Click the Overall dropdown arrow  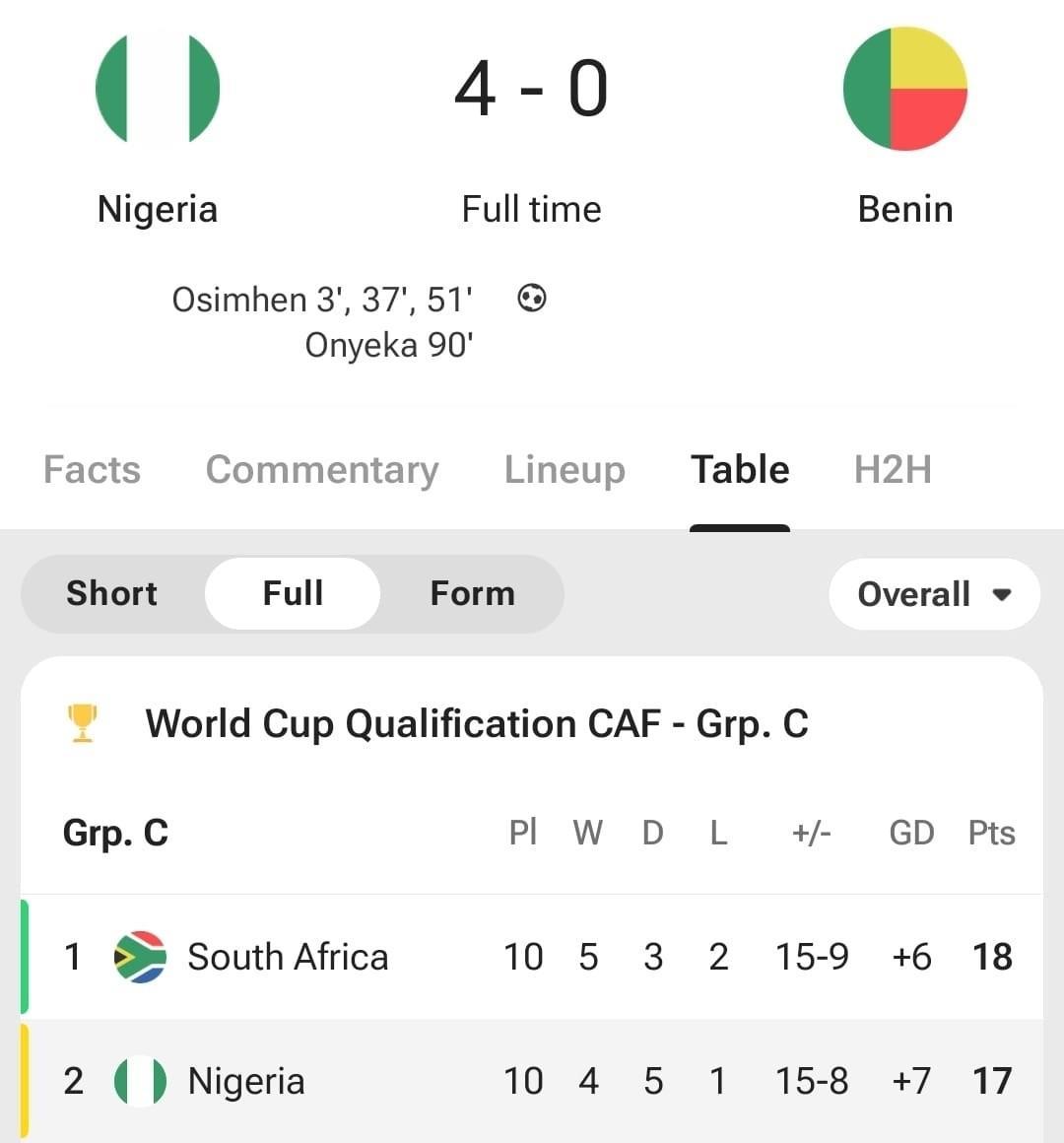pos(1002,595)
